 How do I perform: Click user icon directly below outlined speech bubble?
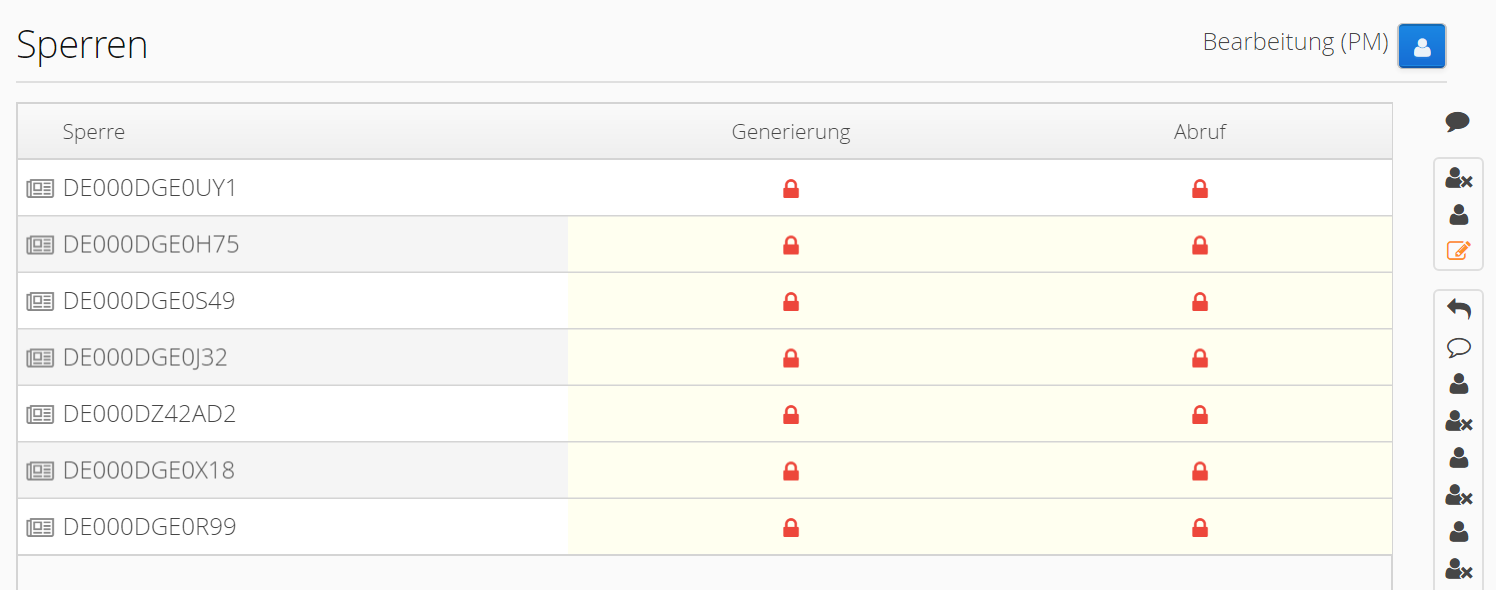[1458, 383]
